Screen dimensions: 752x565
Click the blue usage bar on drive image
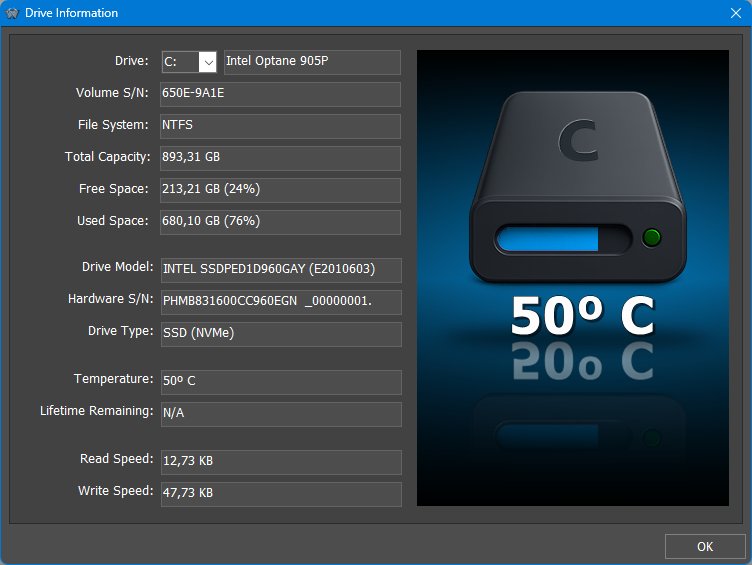pyautogui.click(x=547, y=239)
